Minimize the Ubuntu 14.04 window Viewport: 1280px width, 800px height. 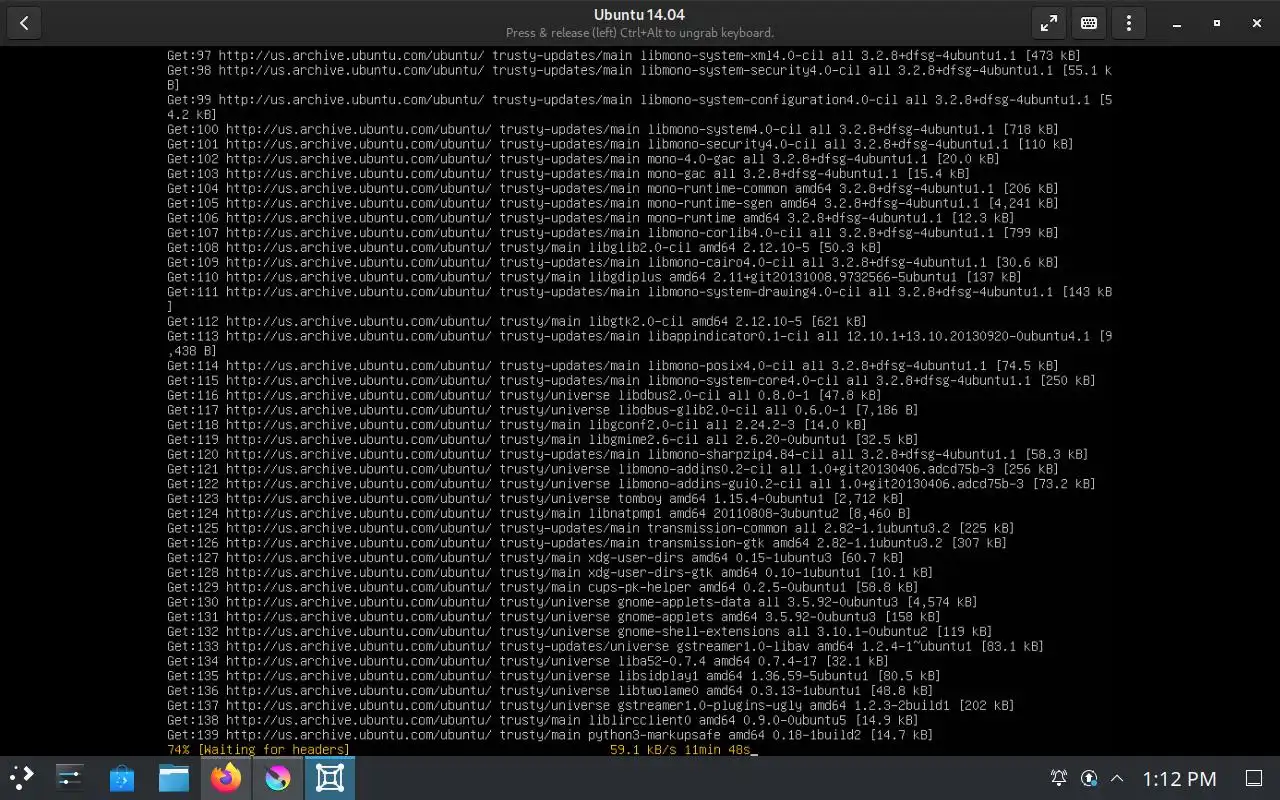pyautogui.click(x=1177, y=23)
